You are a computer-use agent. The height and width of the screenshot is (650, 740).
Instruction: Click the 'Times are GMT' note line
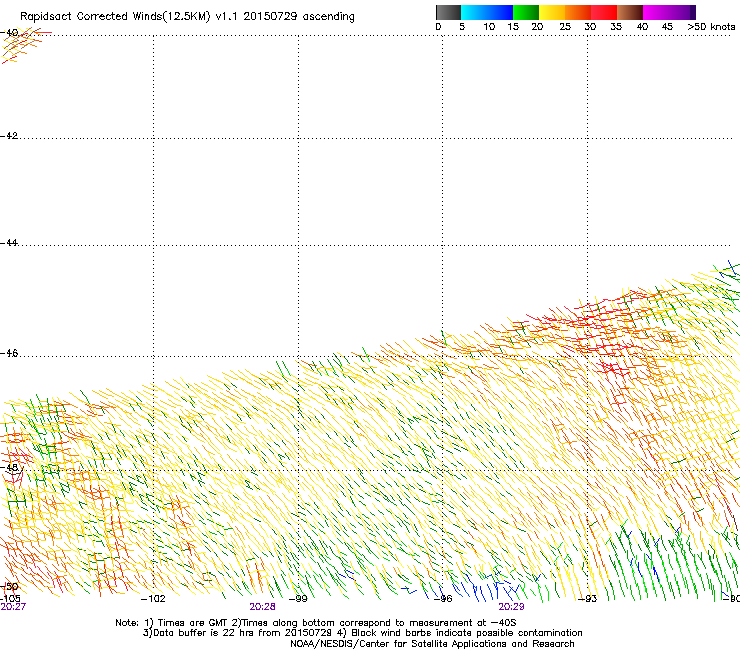coord(316,623)
